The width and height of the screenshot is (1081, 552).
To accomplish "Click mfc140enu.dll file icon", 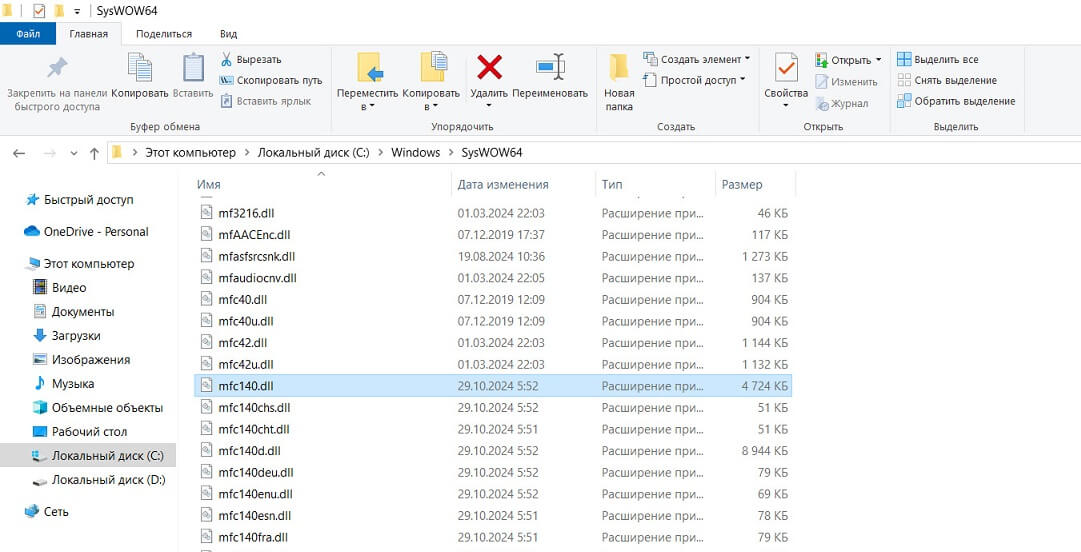I will click(206, 494).
